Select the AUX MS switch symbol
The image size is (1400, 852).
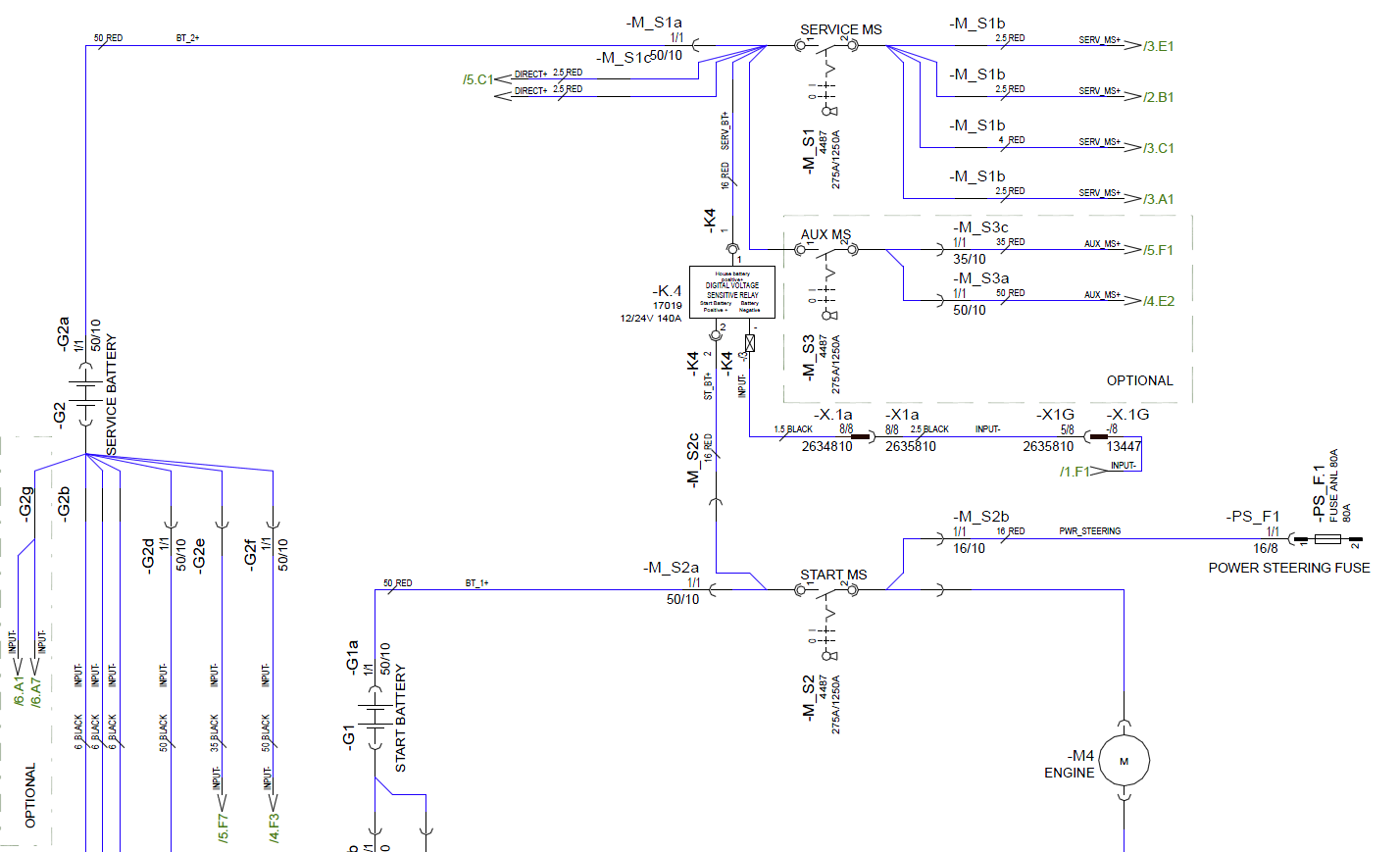tap(826, 250)
